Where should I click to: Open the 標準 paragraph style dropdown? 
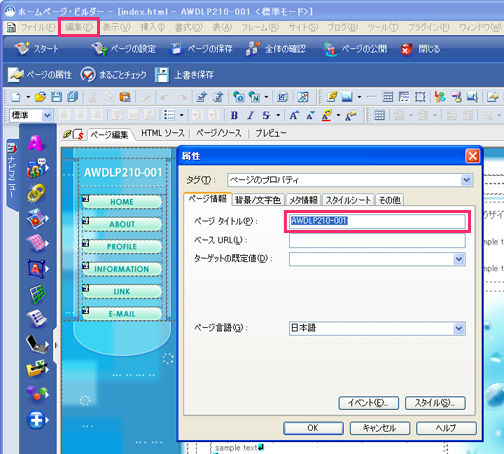coord(47,115)
